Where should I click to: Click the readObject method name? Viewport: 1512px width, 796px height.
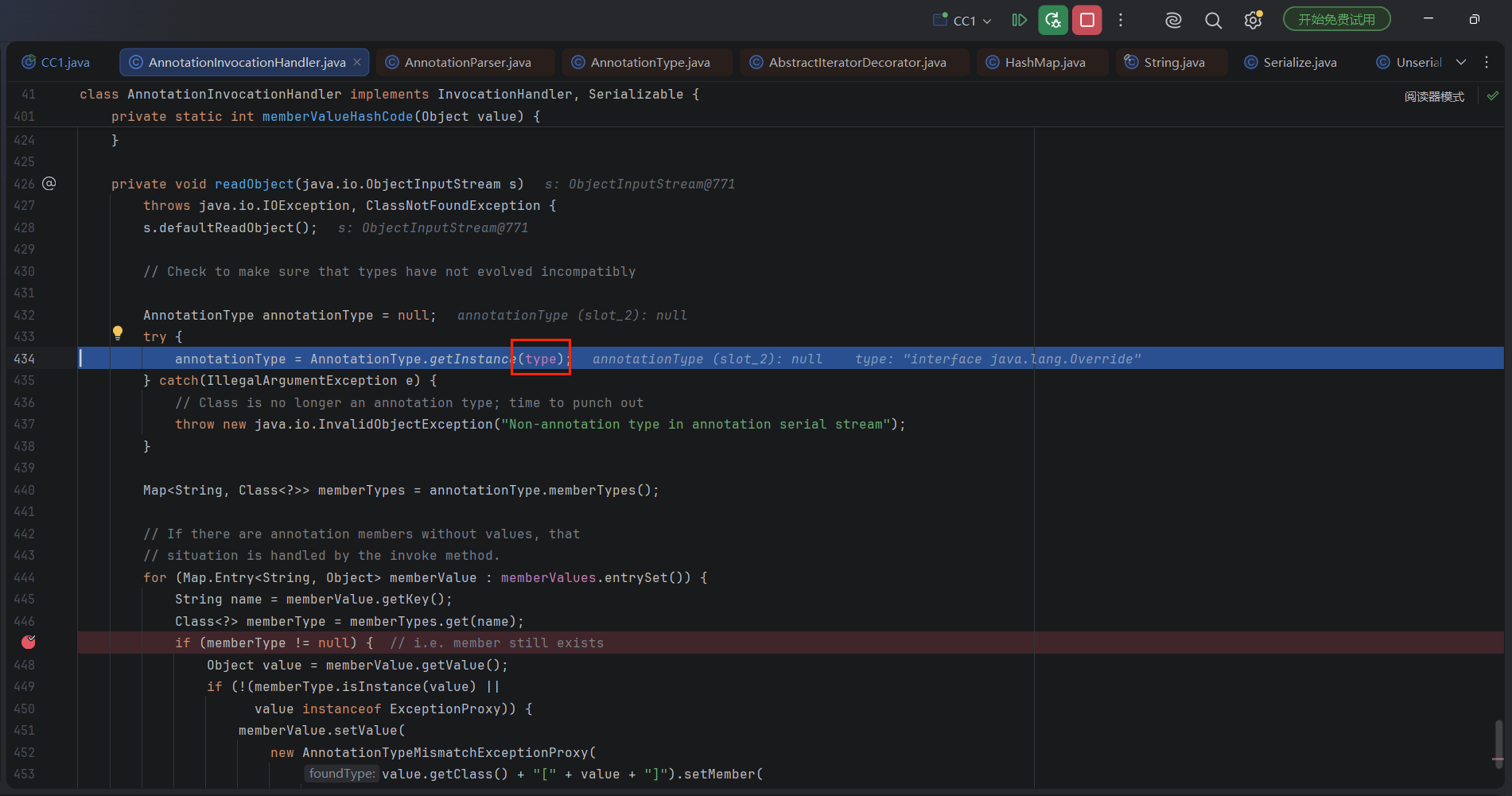click(255, 184)
